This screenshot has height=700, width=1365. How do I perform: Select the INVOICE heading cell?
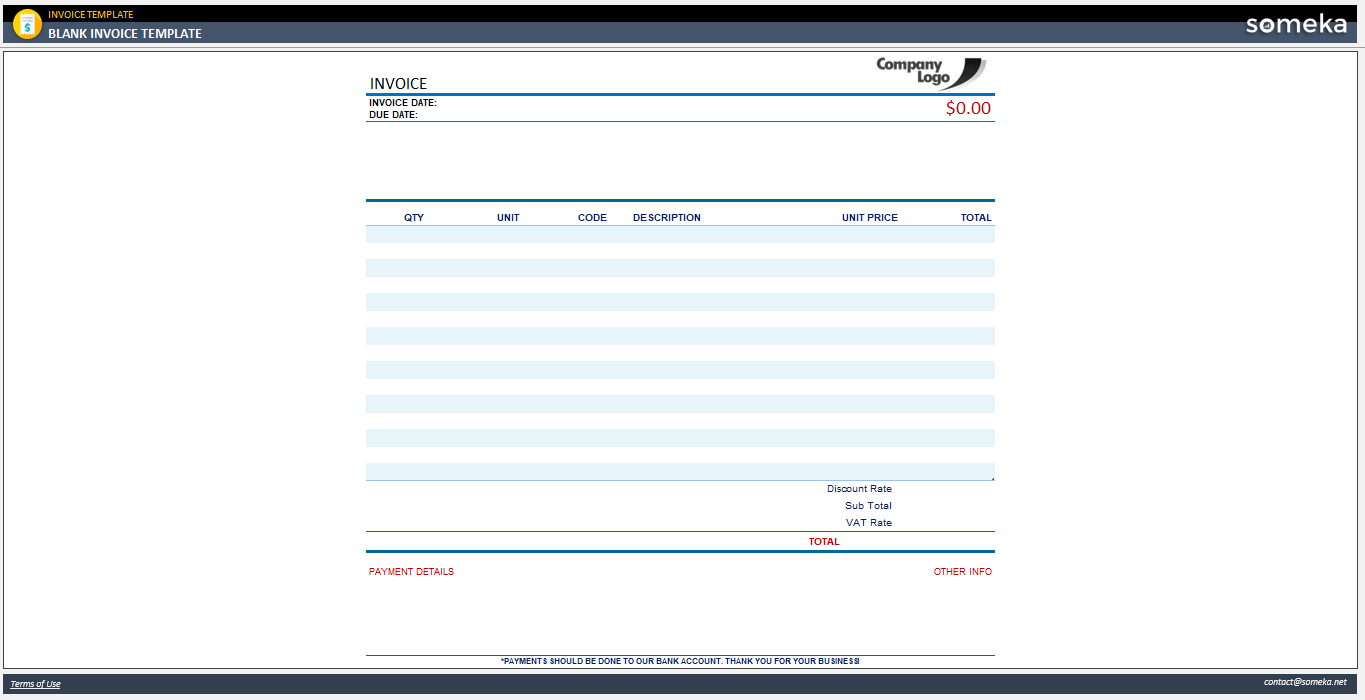click(x=398, y=84)
